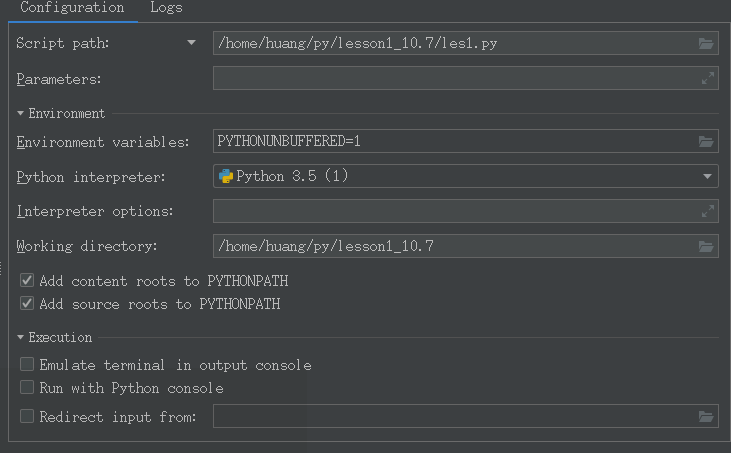Browse file for Redirect input from
731x453 pixels.
coord(706,416)
